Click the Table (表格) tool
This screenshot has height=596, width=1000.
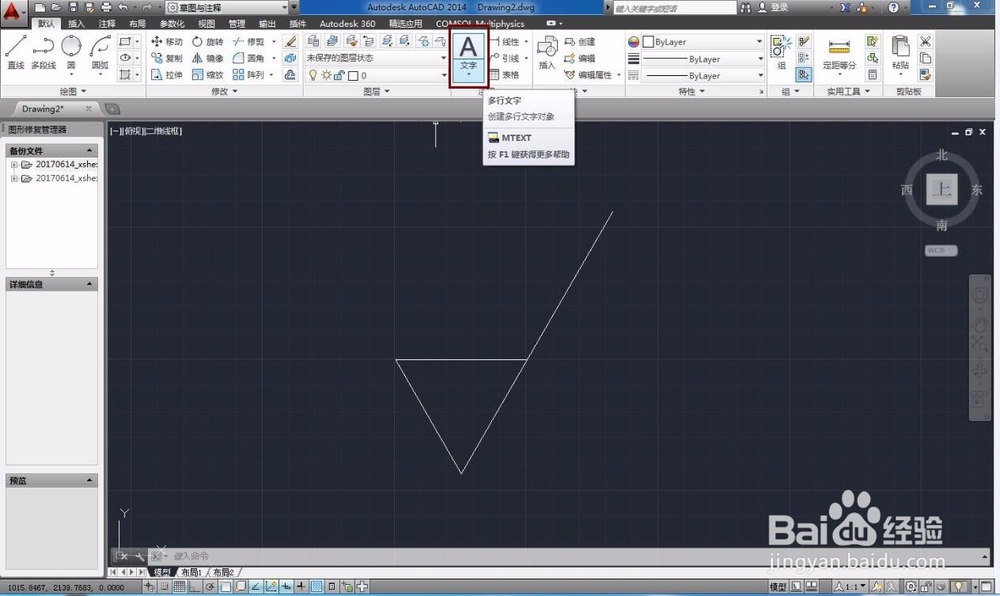point(504,75)
